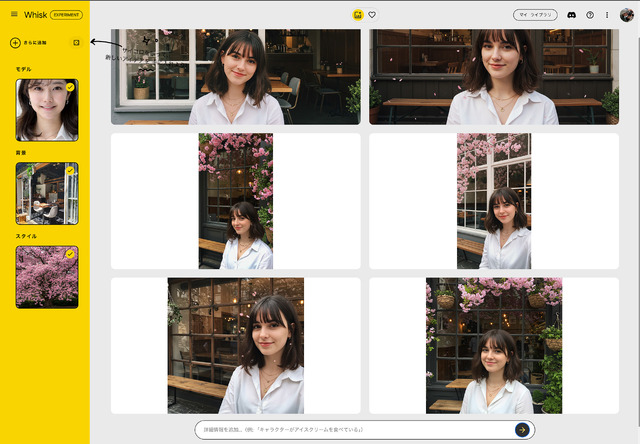Click the arrow submit button

(x=522, y=430)
